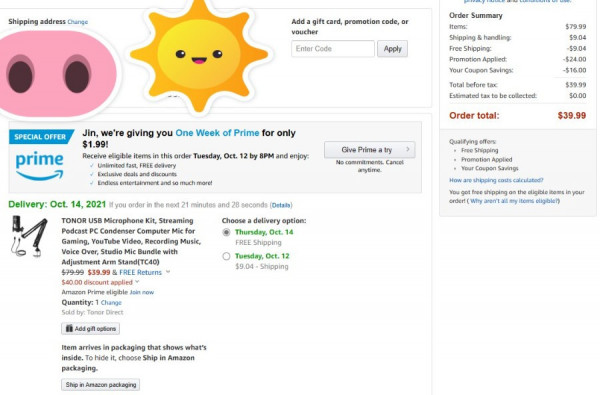Change the item quantity
This screenshot has height=395, width=600.
click(111, 302)
